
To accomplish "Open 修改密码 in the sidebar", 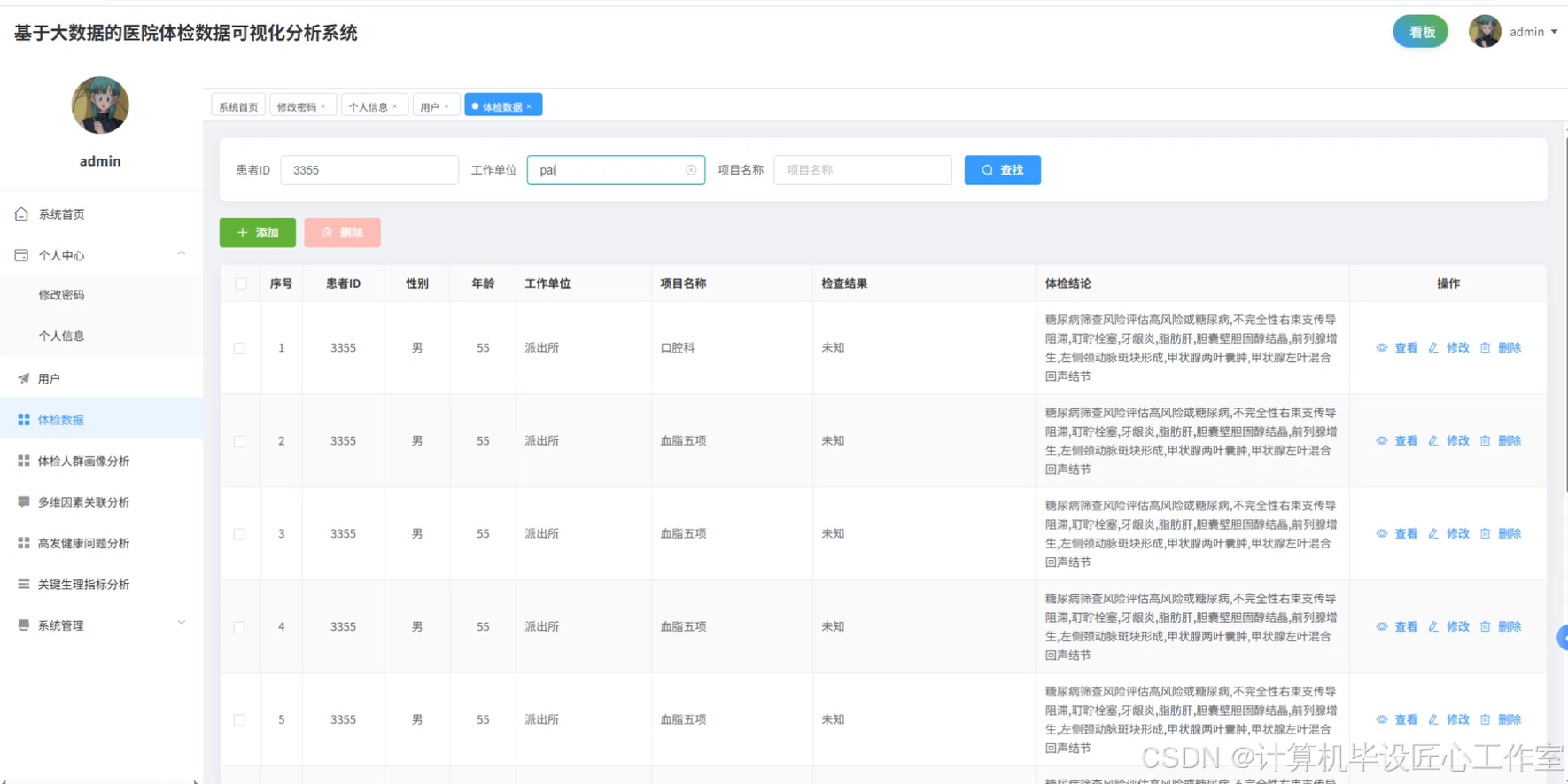I will click(61, 295).
